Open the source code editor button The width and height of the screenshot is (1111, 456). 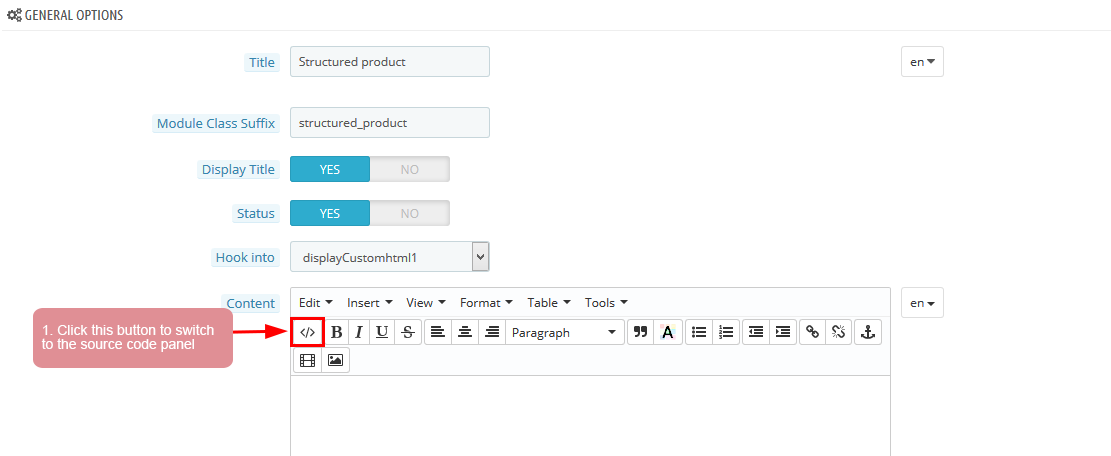pos(308,332)
